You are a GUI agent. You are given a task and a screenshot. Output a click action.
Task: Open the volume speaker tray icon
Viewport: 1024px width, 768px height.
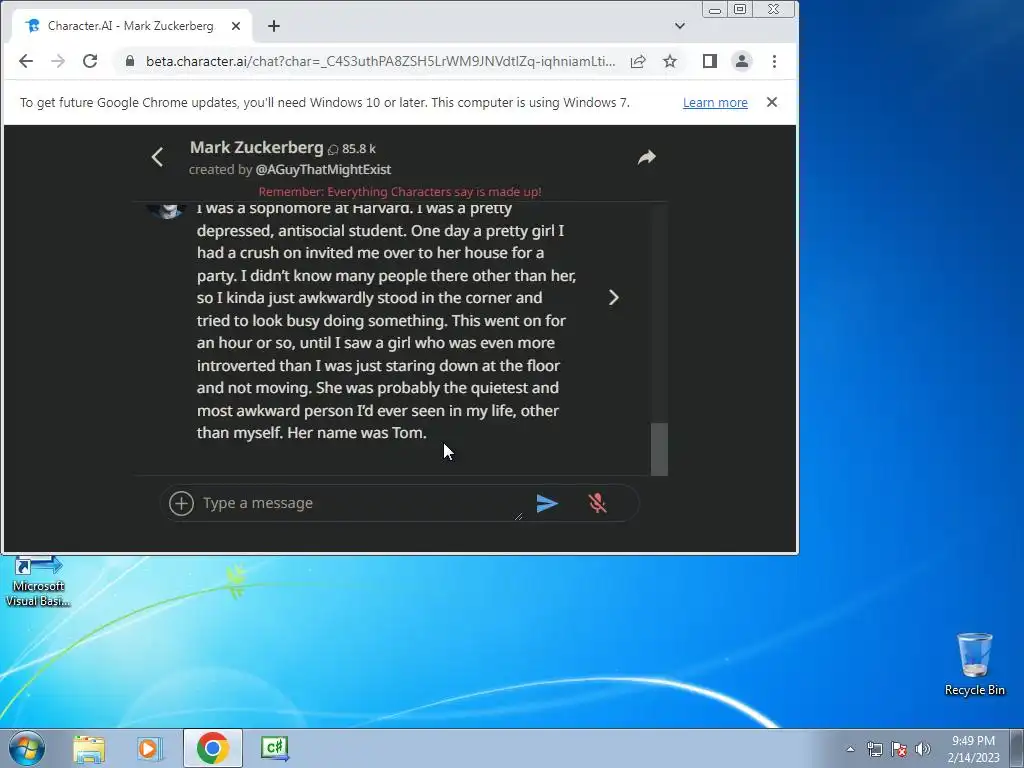pos(922,749)
